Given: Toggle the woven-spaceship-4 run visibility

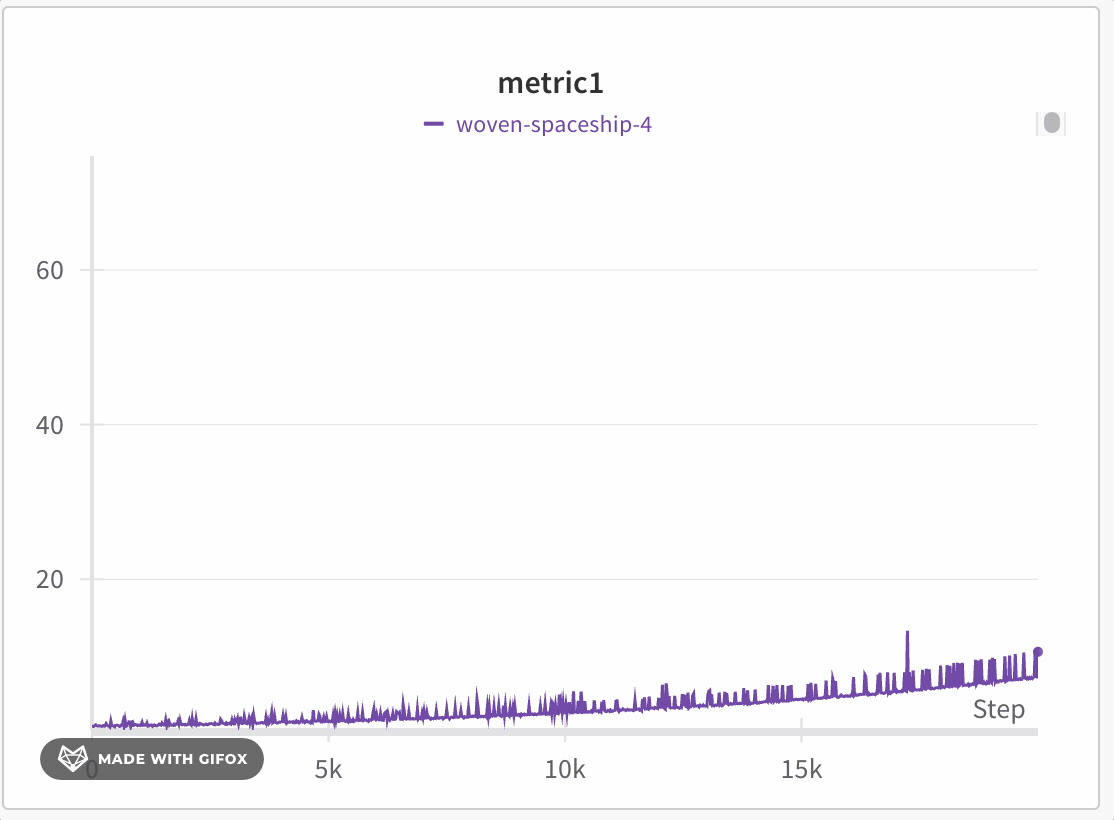Looking at the screenshot, I should tap(553, 125).
